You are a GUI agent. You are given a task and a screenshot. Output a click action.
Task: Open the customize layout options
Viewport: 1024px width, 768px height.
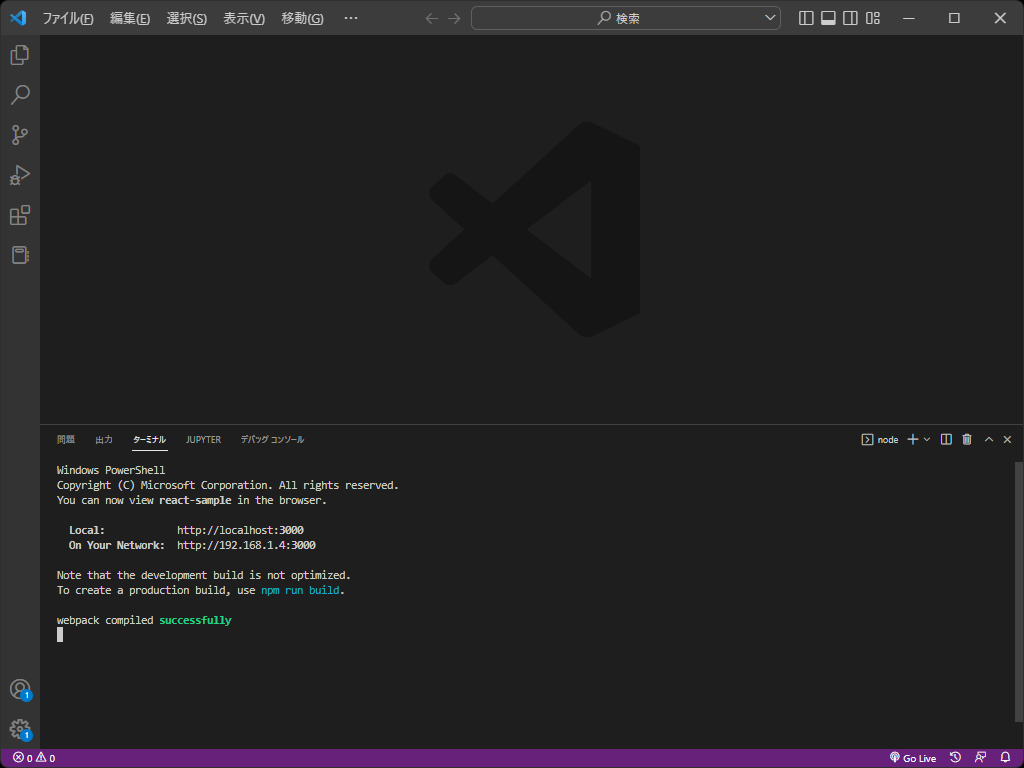click(x=872, y=18)
